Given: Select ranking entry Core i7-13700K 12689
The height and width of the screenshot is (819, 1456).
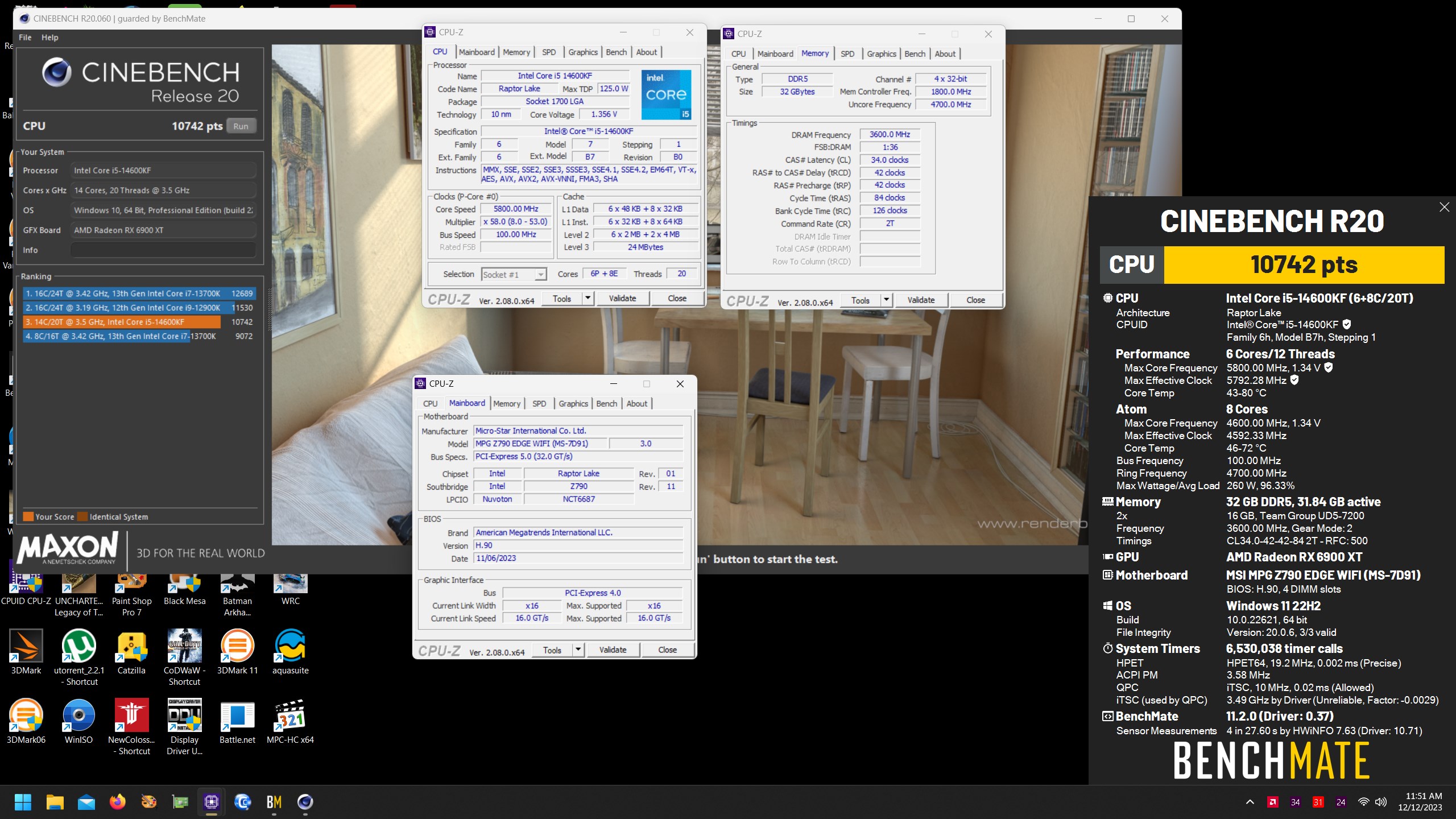Looking at the screenshot, I should click(x=139, y=293).
